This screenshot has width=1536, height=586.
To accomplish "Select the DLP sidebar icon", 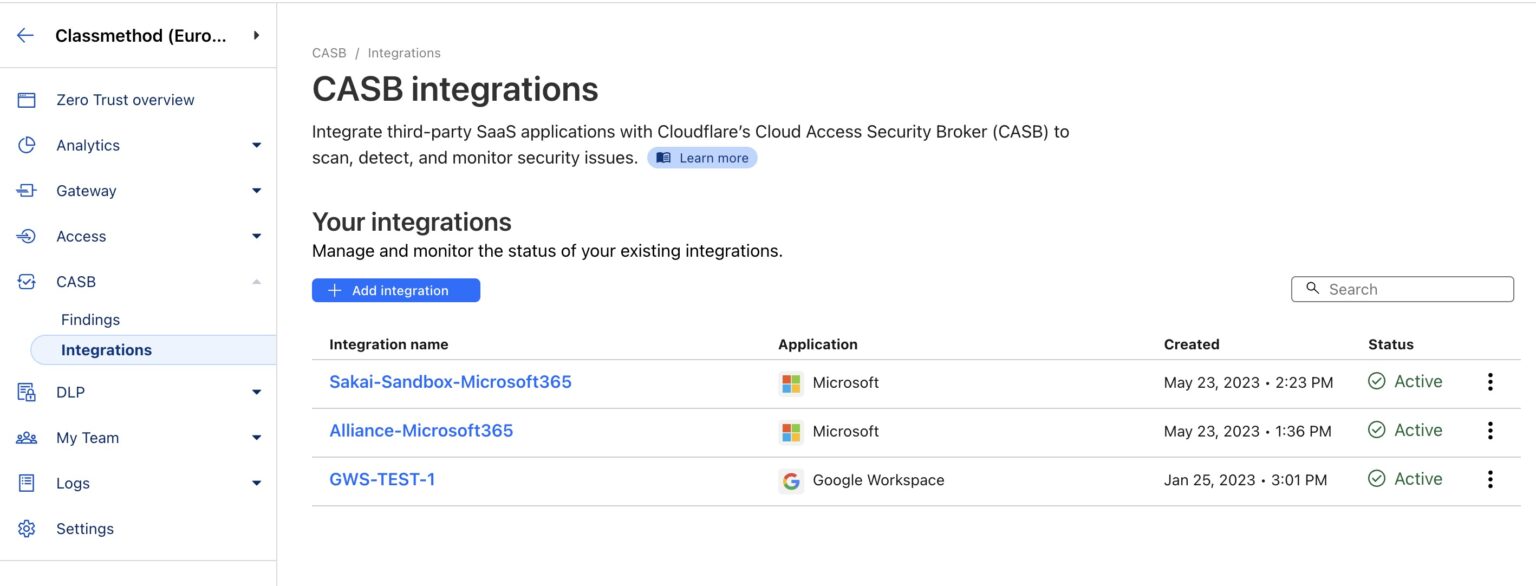I will [24, 391].
